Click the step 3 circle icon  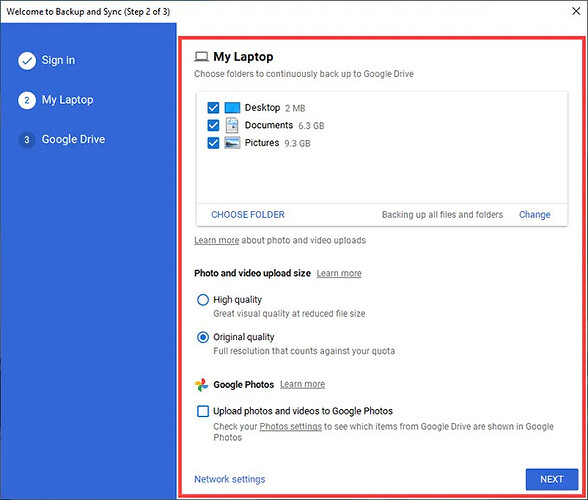pos(27,140)
